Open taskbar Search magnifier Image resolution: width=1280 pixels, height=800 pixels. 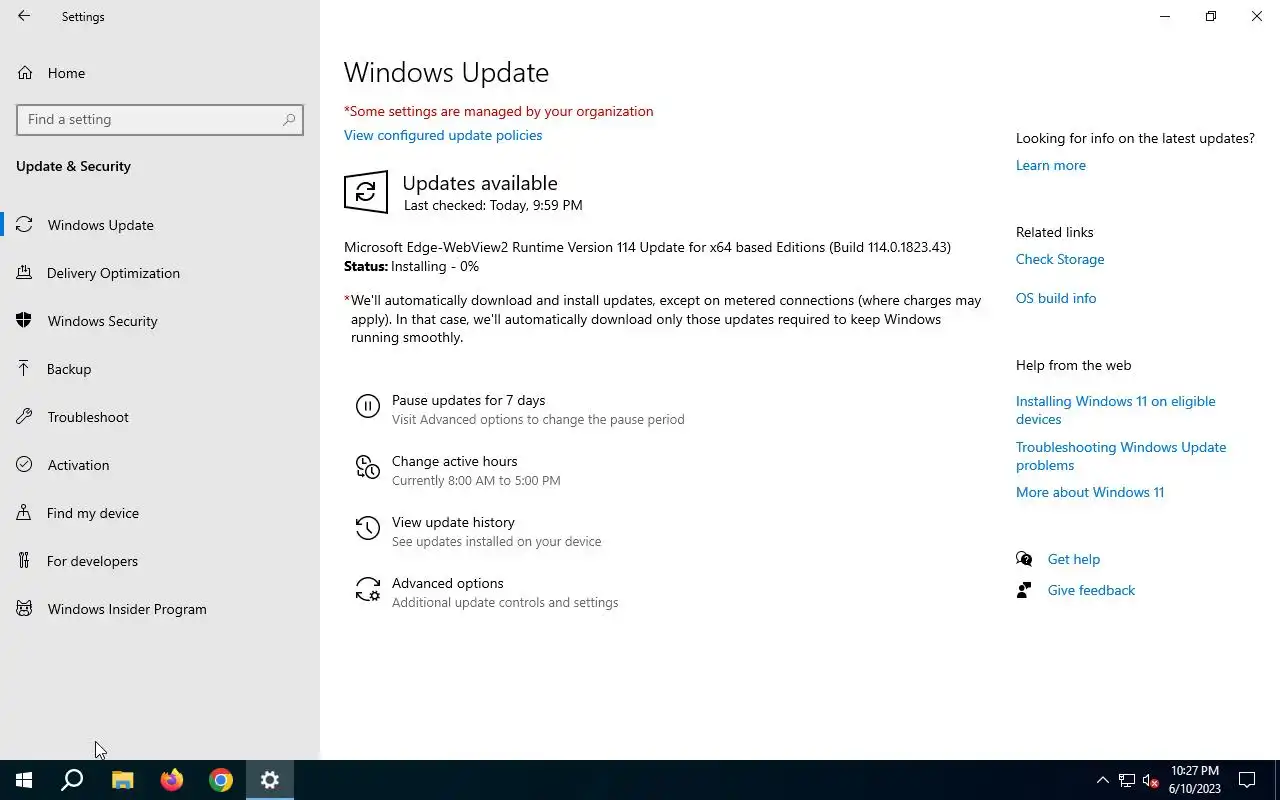(72, 780)
